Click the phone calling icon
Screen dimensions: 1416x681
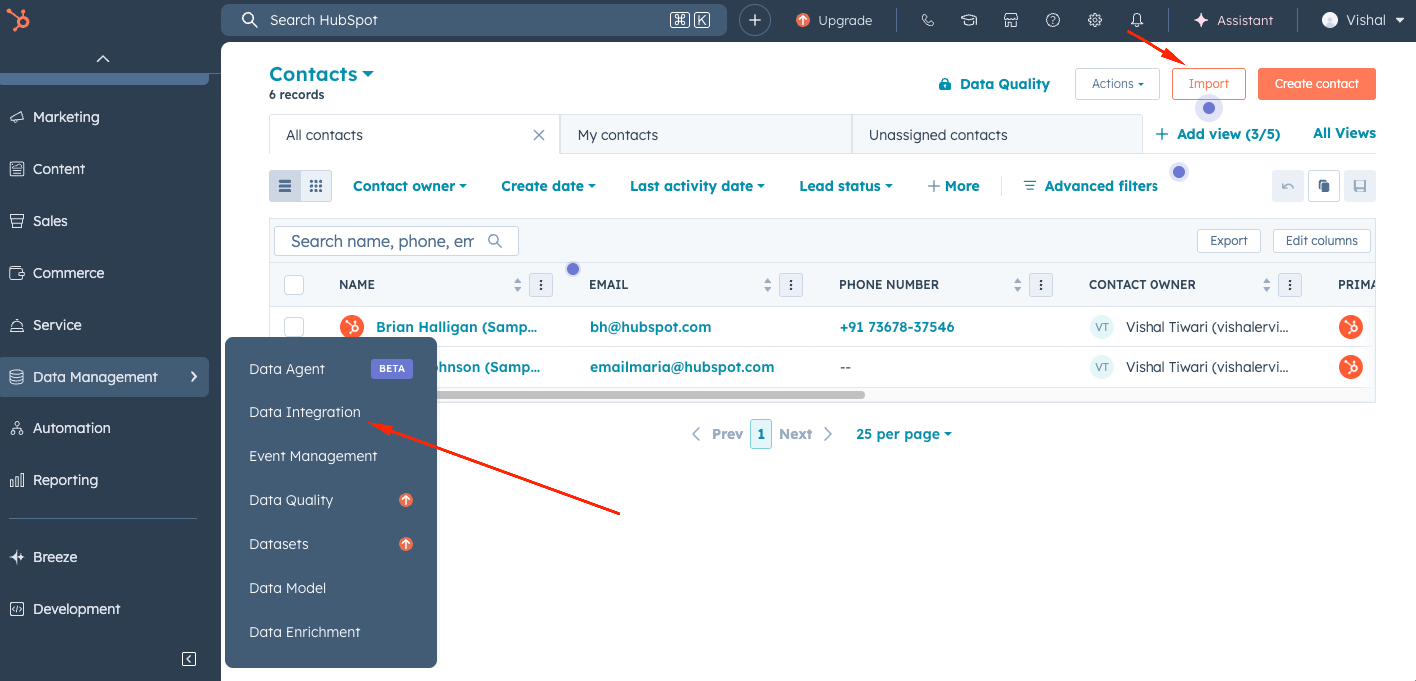pyautogui.click(x=927, y=20)
